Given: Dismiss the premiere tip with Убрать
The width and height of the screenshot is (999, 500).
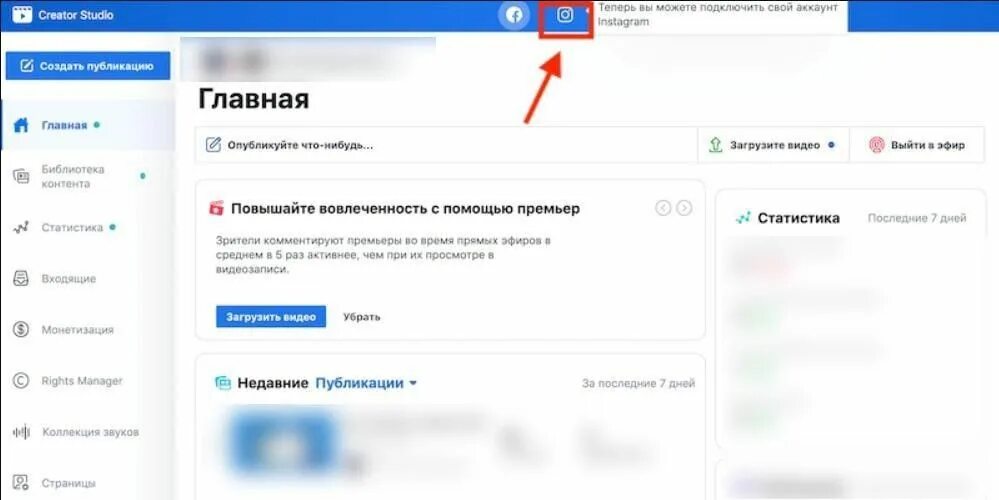Looking at the screenshot, I should 361,317.
